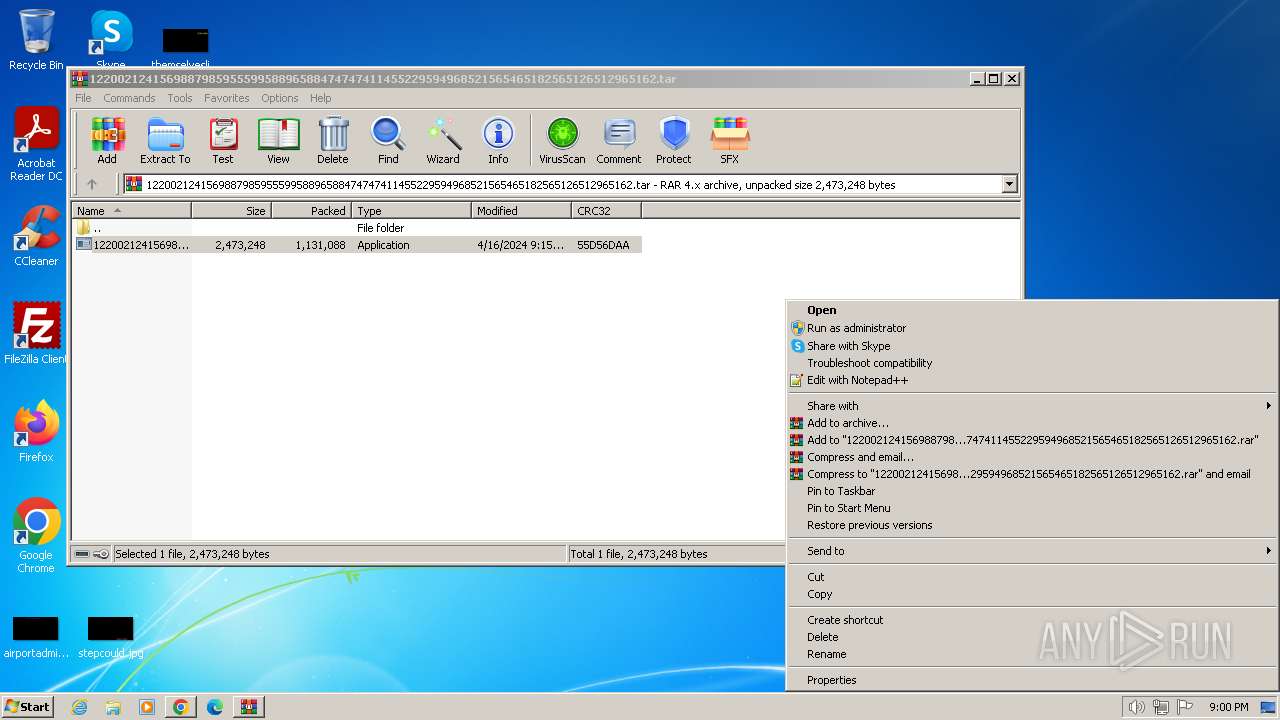Screen dimensions: 1280x720
Task: Open the Help menu
Action: tap(320, 98)
